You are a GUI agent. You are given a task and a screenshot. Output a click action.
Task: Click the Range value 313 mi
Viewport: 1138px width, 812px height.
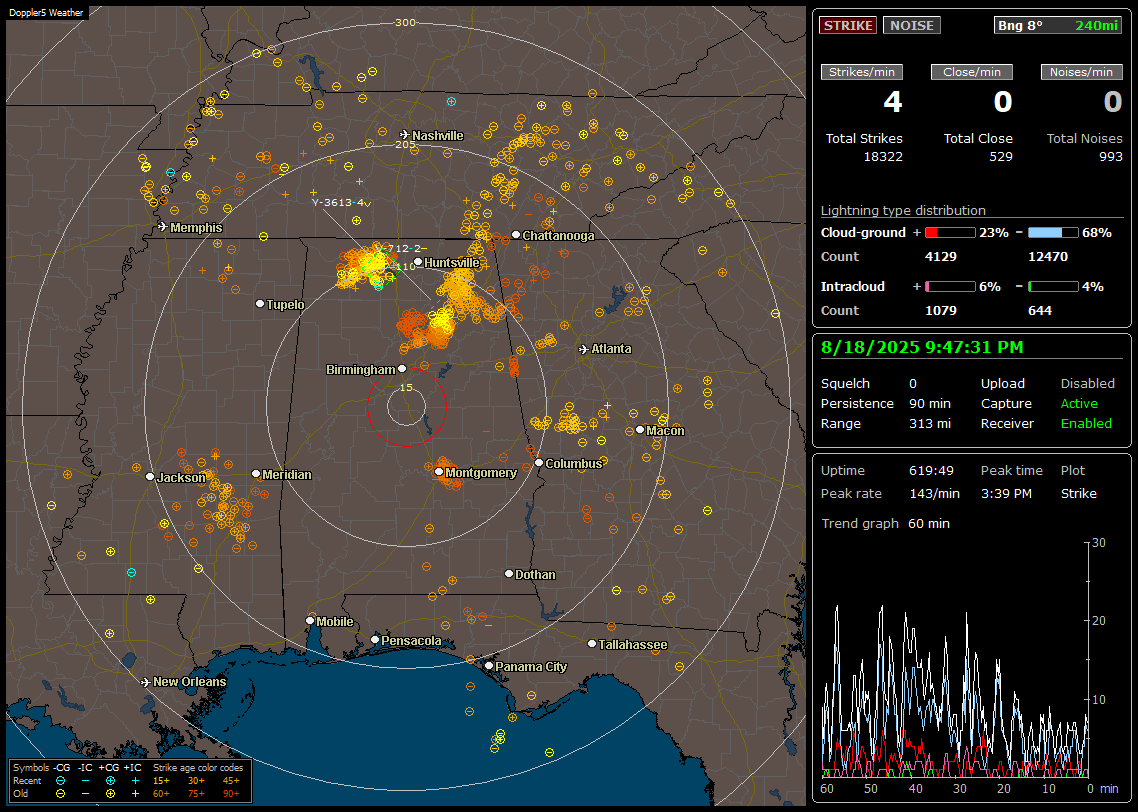tap(930, 424)
